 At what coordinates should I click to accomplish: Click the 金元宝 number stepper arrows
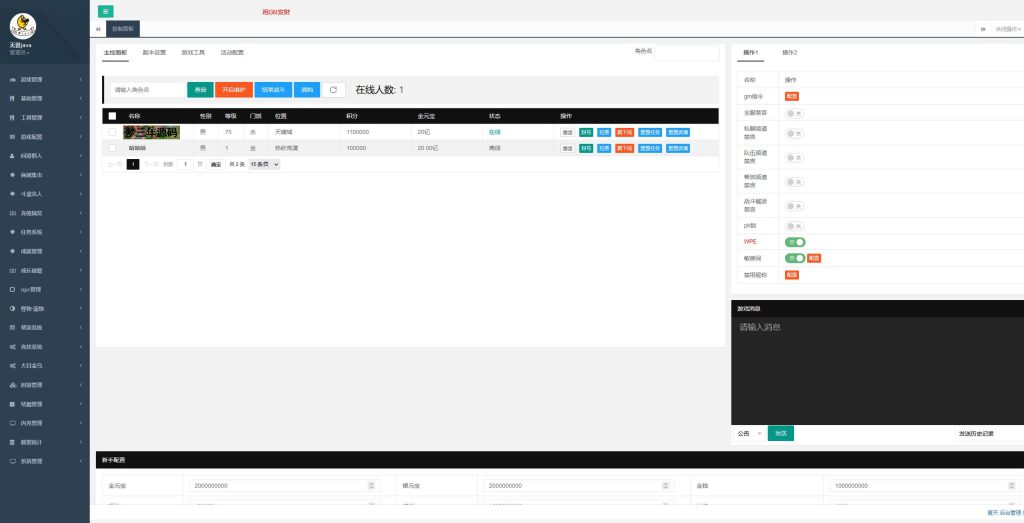pos(372,485)
